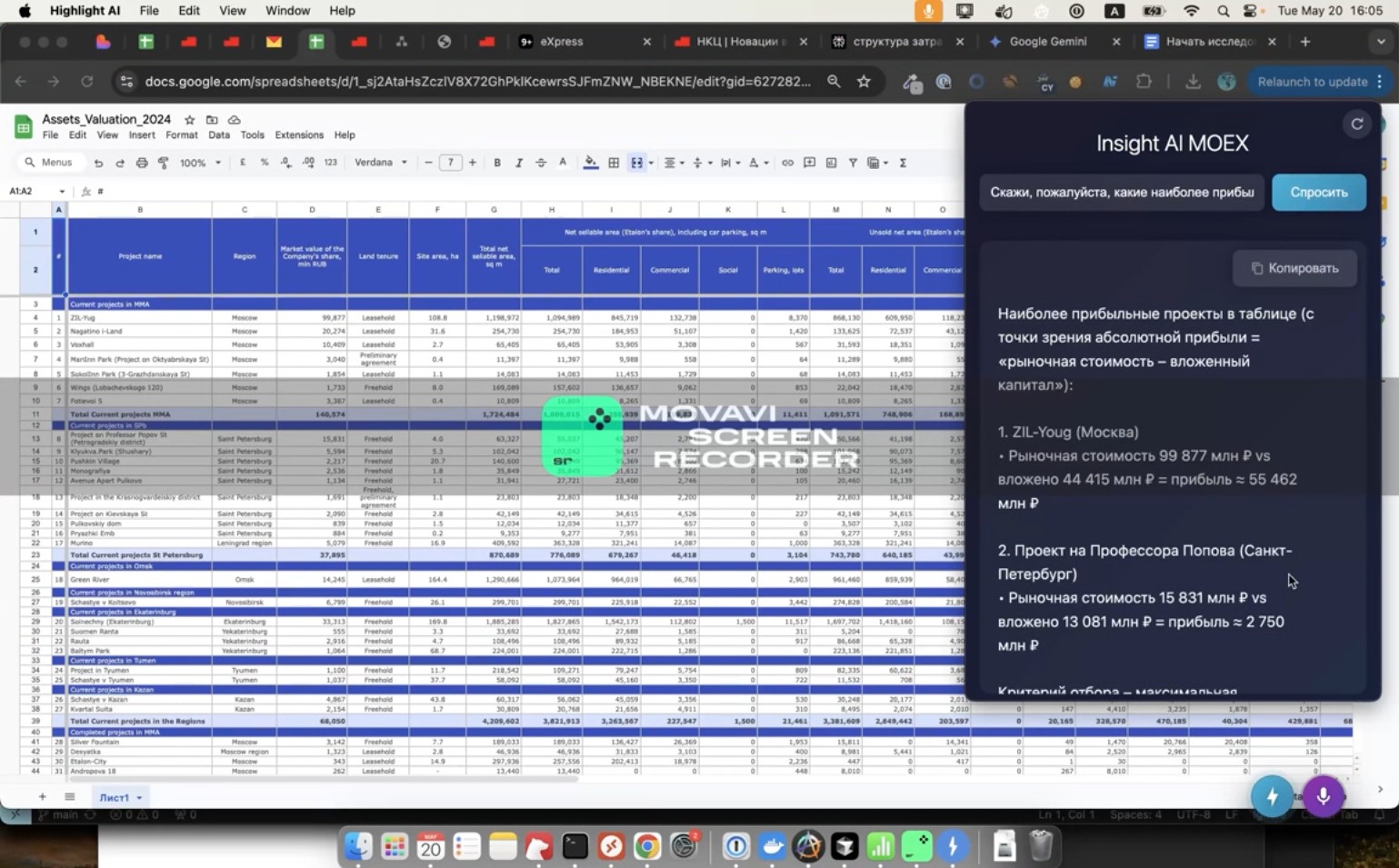Click the Functions sigma icon
The image size is (1399, 868).
(x=901, y=163)
